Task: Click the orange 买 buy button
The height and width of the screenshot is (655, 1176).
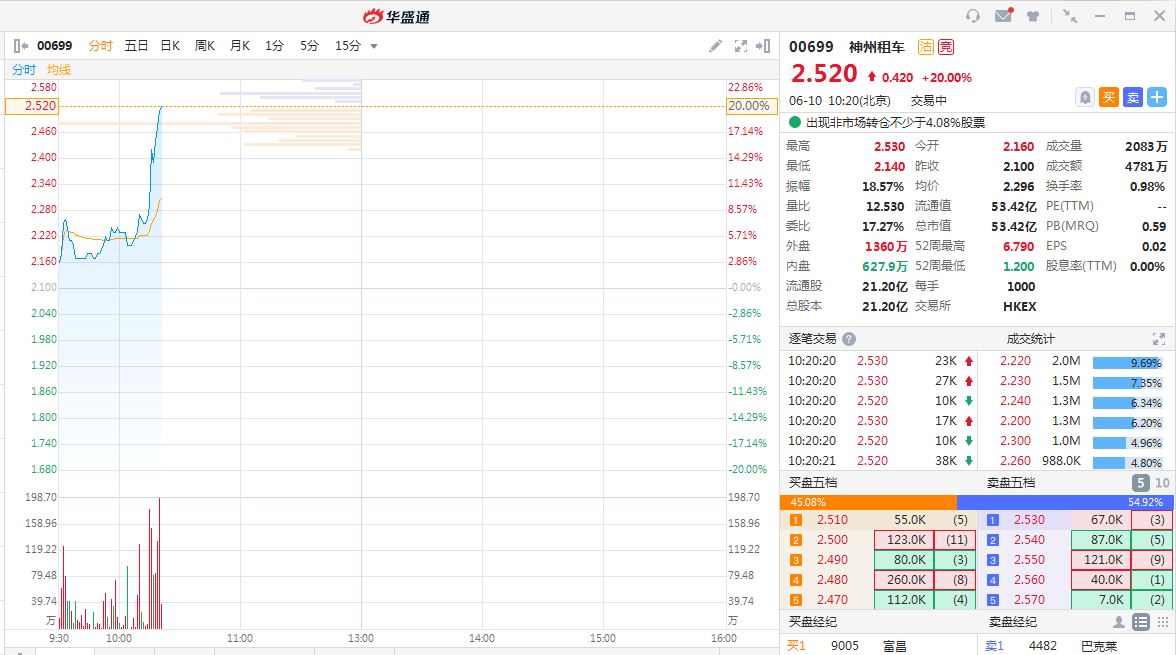Action: click(1109, 97)
